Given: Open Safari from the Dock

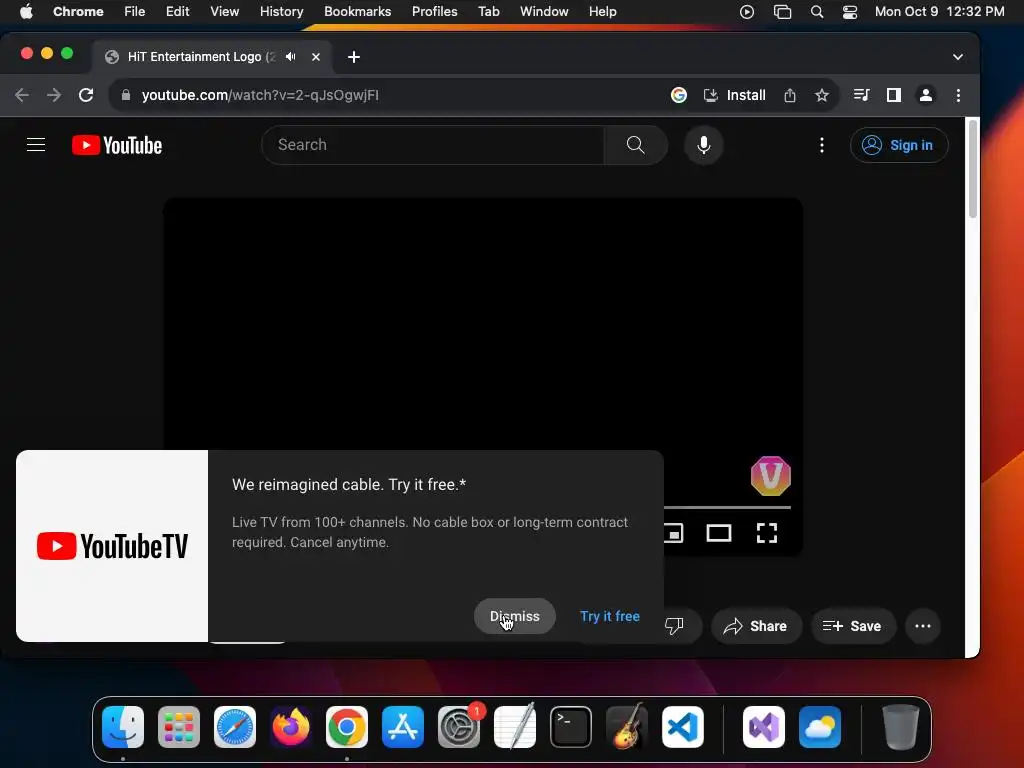Looking at the screenshot, I should point(234,727).
